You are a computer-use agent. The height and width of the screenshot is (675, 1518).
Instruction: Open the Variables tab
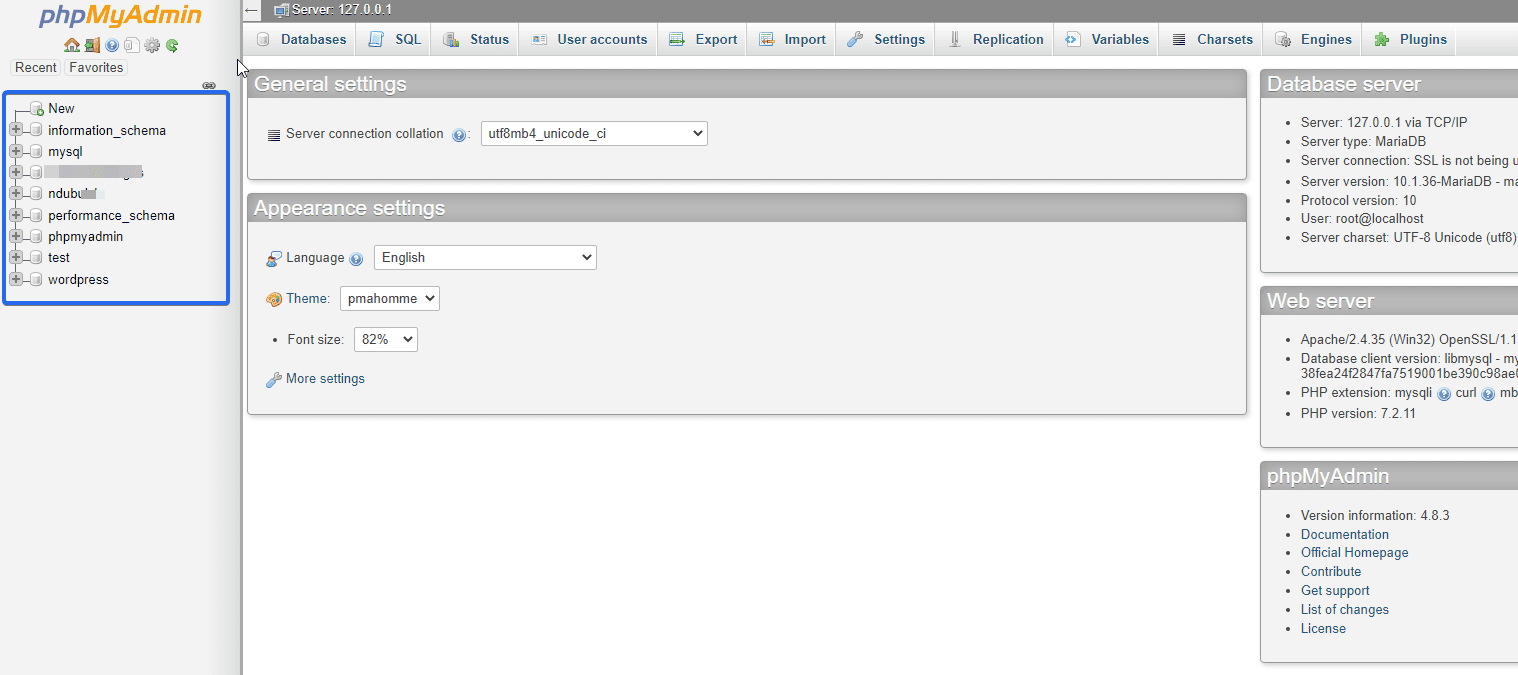click(x=1107, y=39)
